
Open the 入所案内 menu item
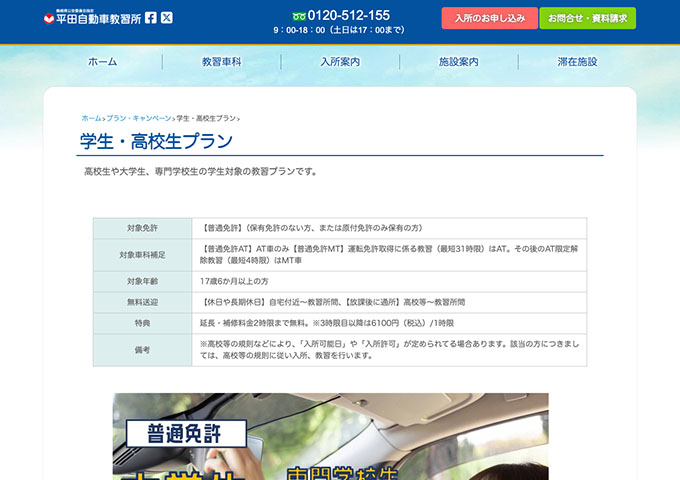(340, 62)
